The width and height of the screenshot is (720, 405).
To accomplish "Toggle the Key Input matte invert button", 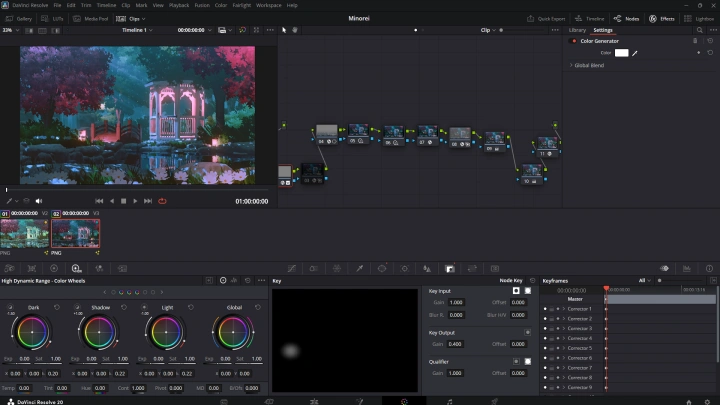I will pyautogui.click(x=516, y=291).
